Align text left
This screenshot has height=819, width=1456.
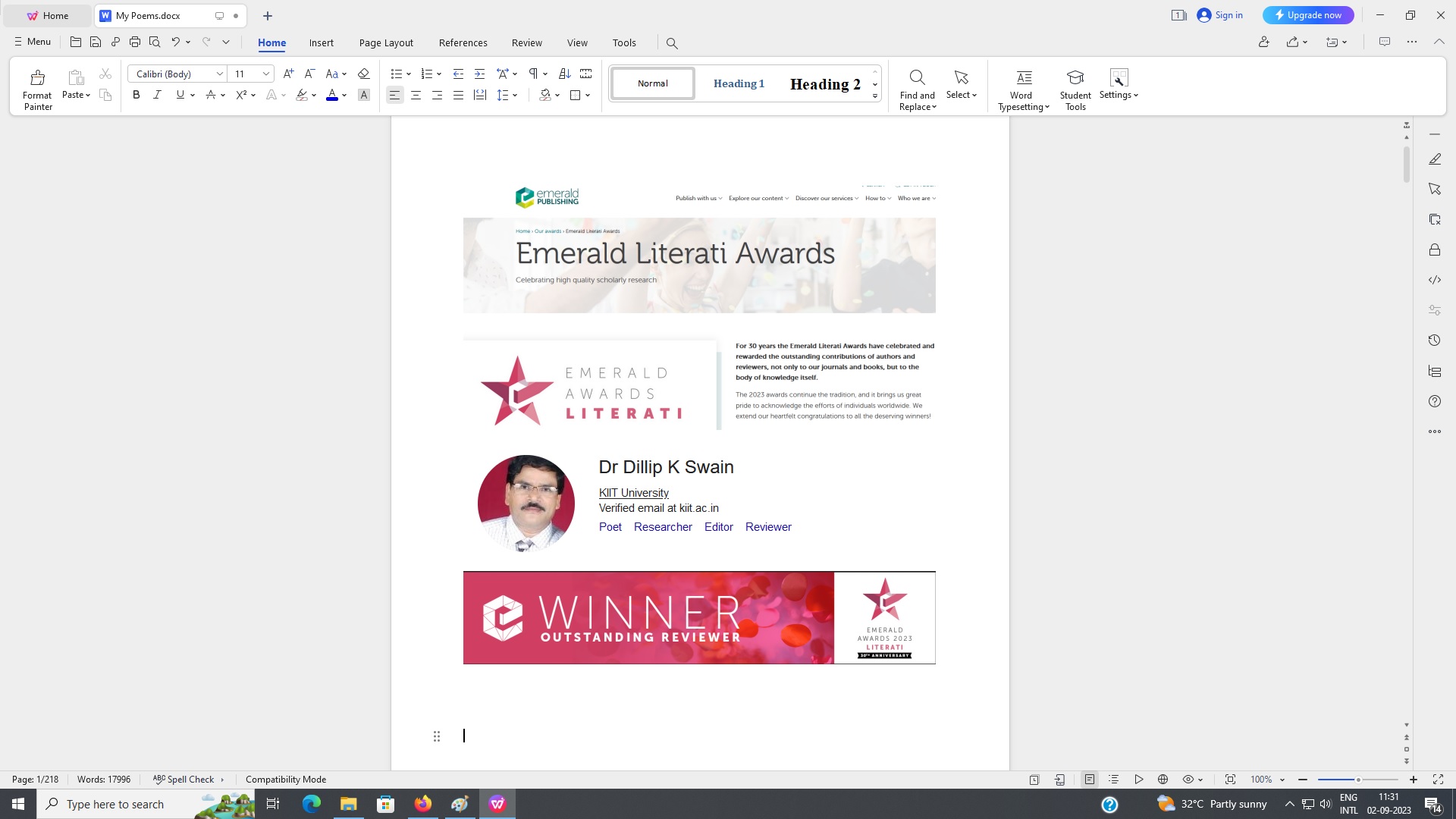[394, 95]
